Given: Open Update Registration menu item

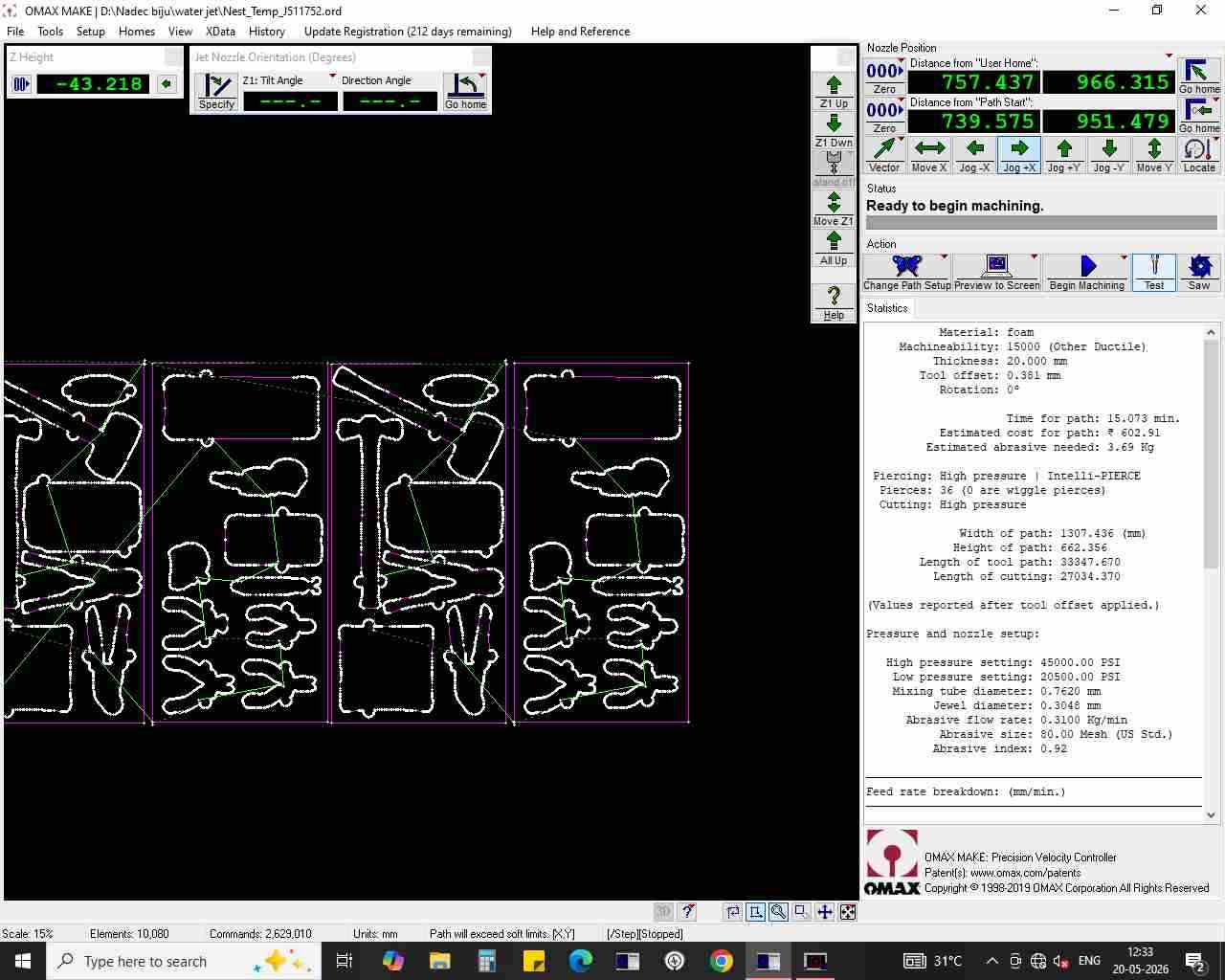Looking at the screenshot, I should [x=408, y=32].
